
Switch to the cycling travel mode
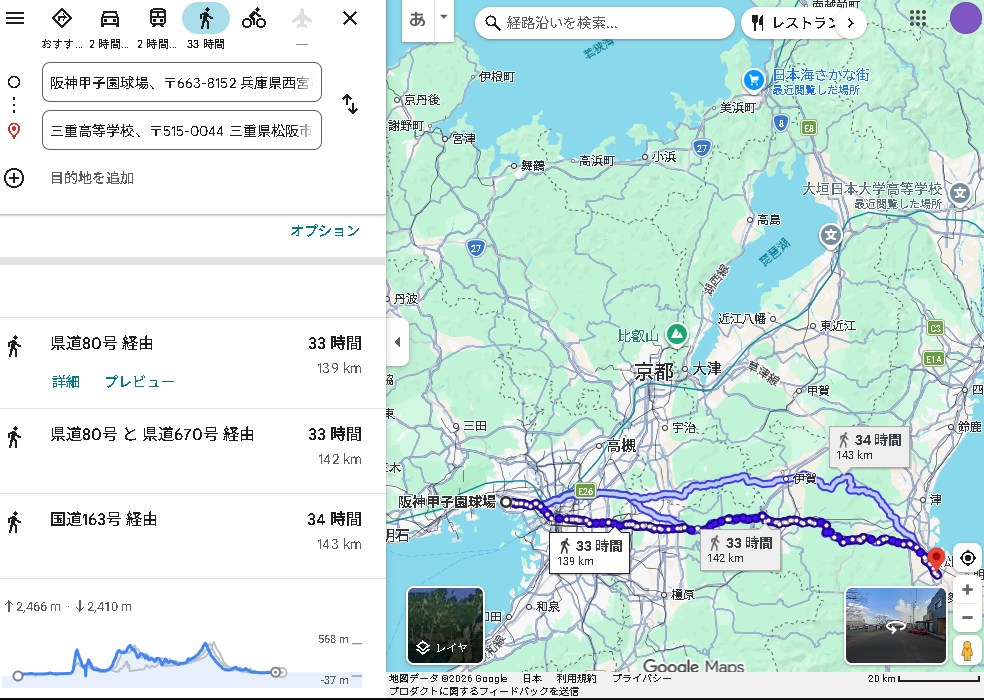[x=254, y=18]
